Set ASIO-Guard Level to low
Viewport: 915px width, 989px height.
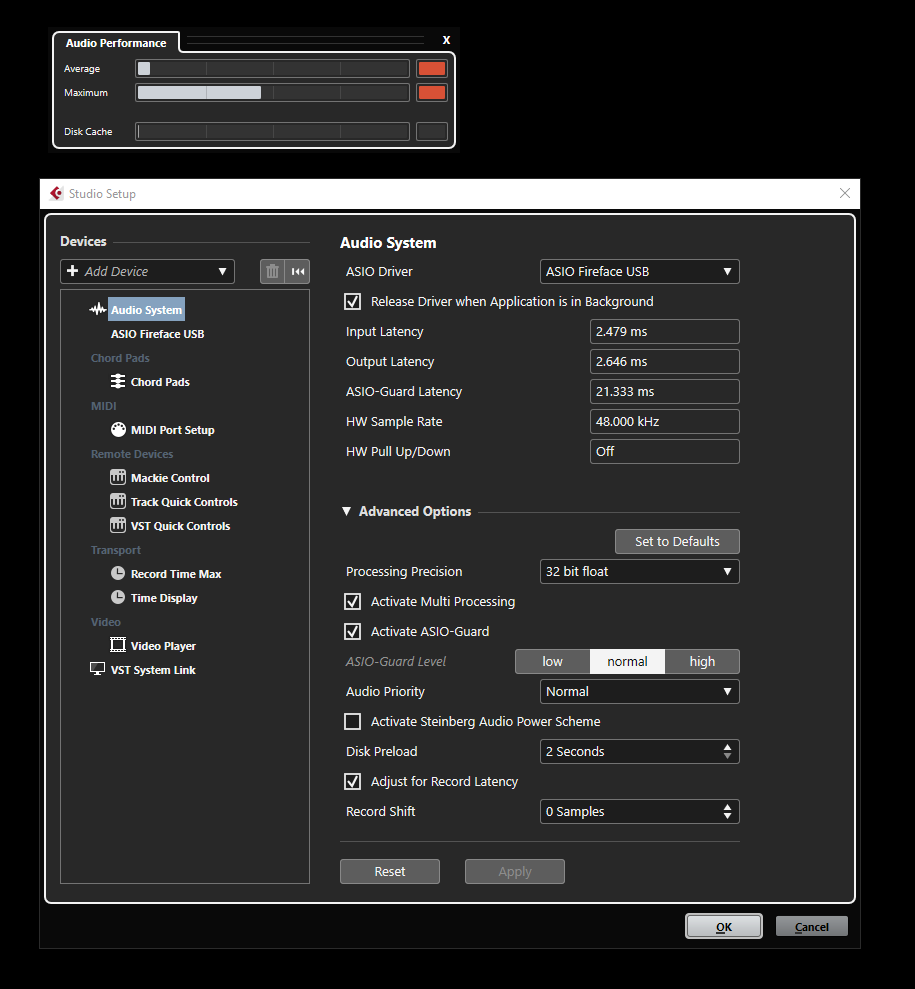[552, 662]
